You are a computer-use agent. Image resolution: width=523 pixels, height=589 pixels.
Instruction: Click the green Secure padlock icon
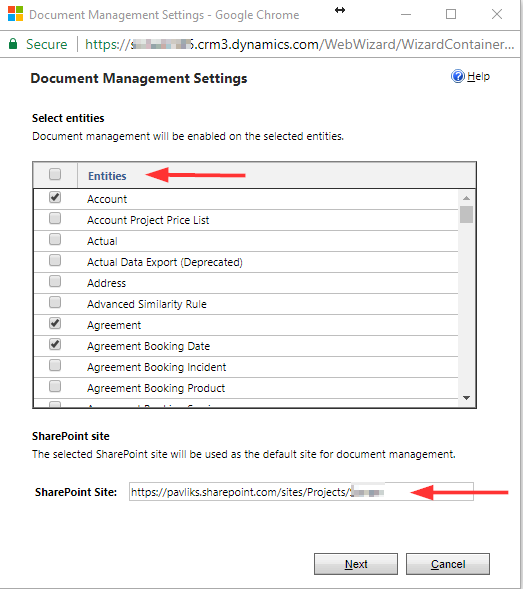(x=13, y=44)
